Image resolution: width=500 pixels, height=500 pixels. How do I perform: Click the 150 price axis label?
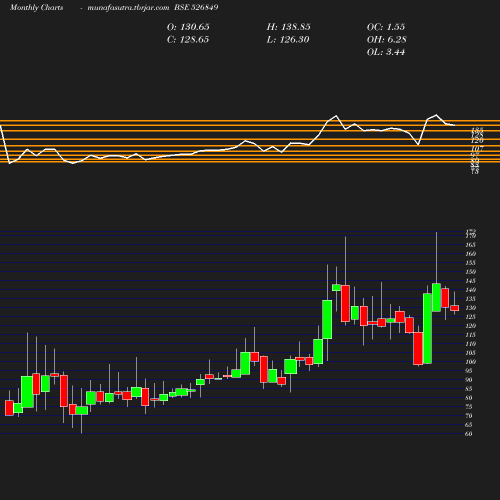[x=470, y=272]
